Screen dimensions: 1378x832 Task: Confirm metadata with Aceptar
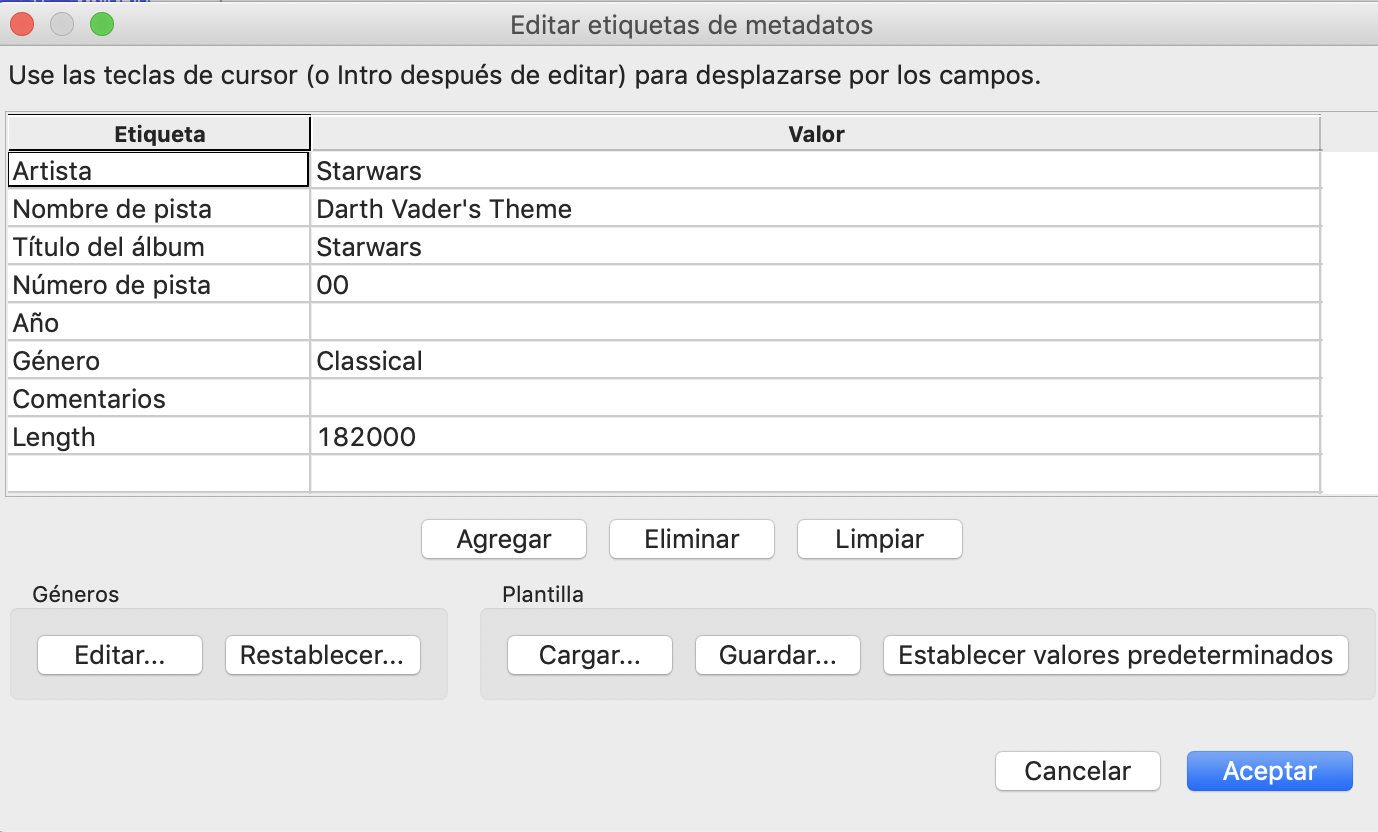[1270, 771]
